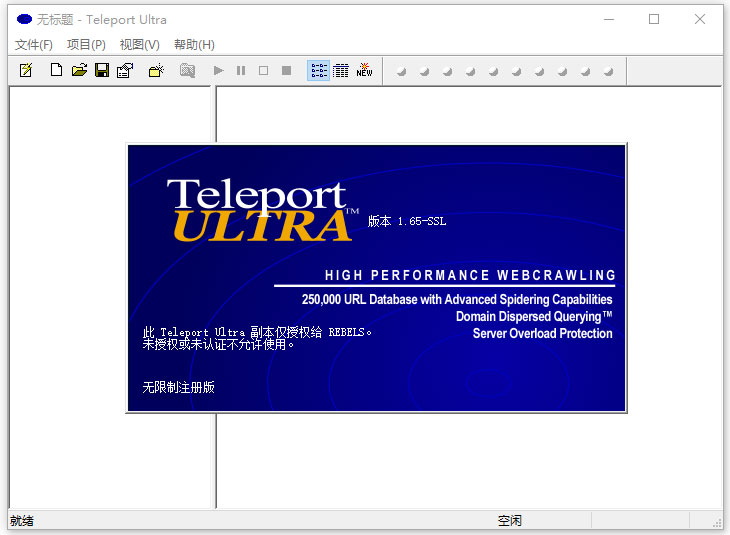Click the greyed-out search files icon

click(x=187, y=70)
